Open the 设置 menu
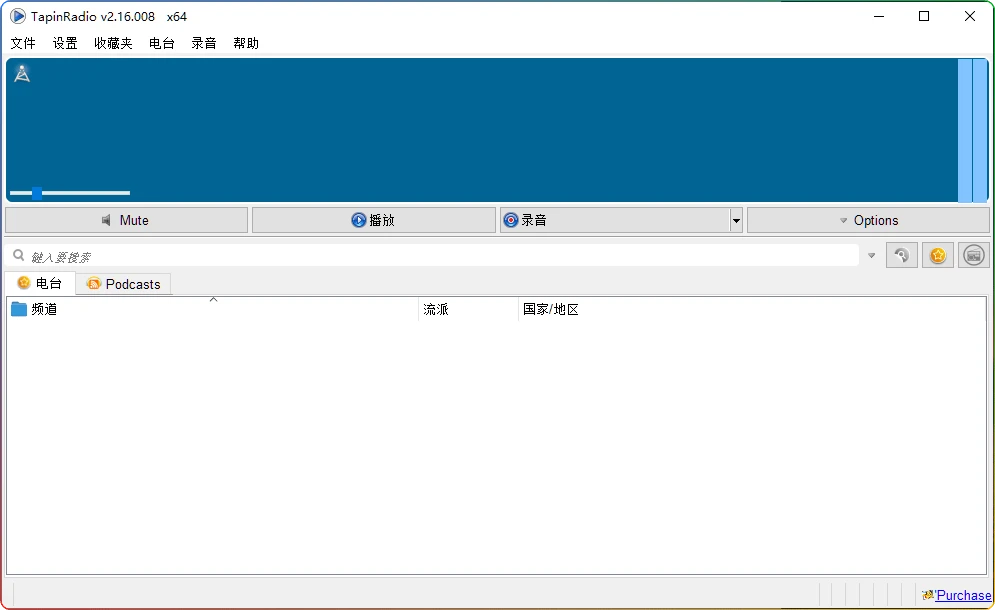Image resolution: width=995 pixels, height=610 pixels. [x=65, y=43]
